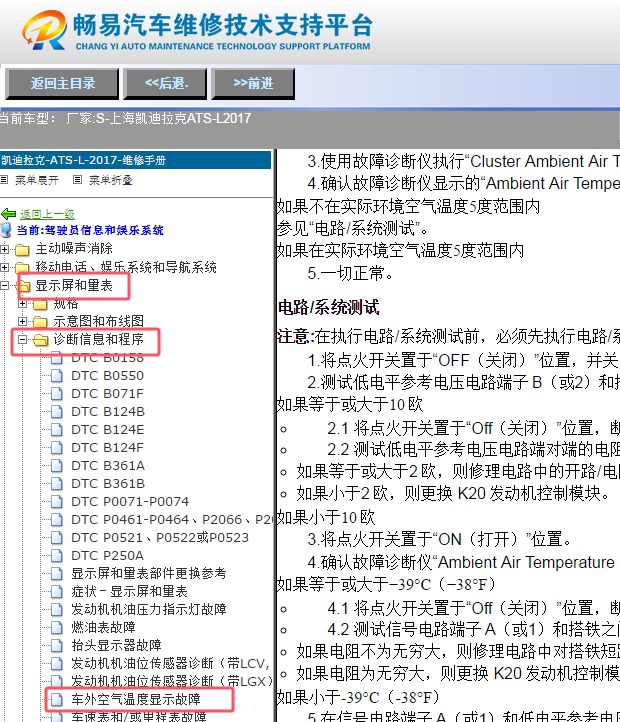Screen dimensions: 620x722
Task: Expand the 主动噪声消除 folder node
Action: tap(4, 250)
